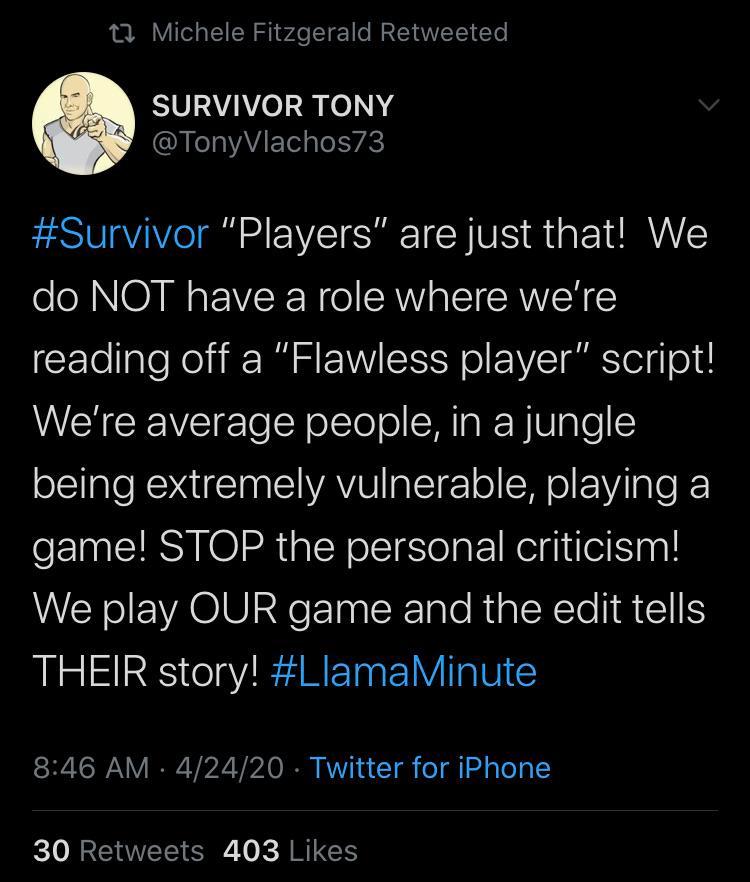Viewport: 750px width, 882px height.
Task: Open the profile via the cartoon avatar icon
Action: coord(82,122)
